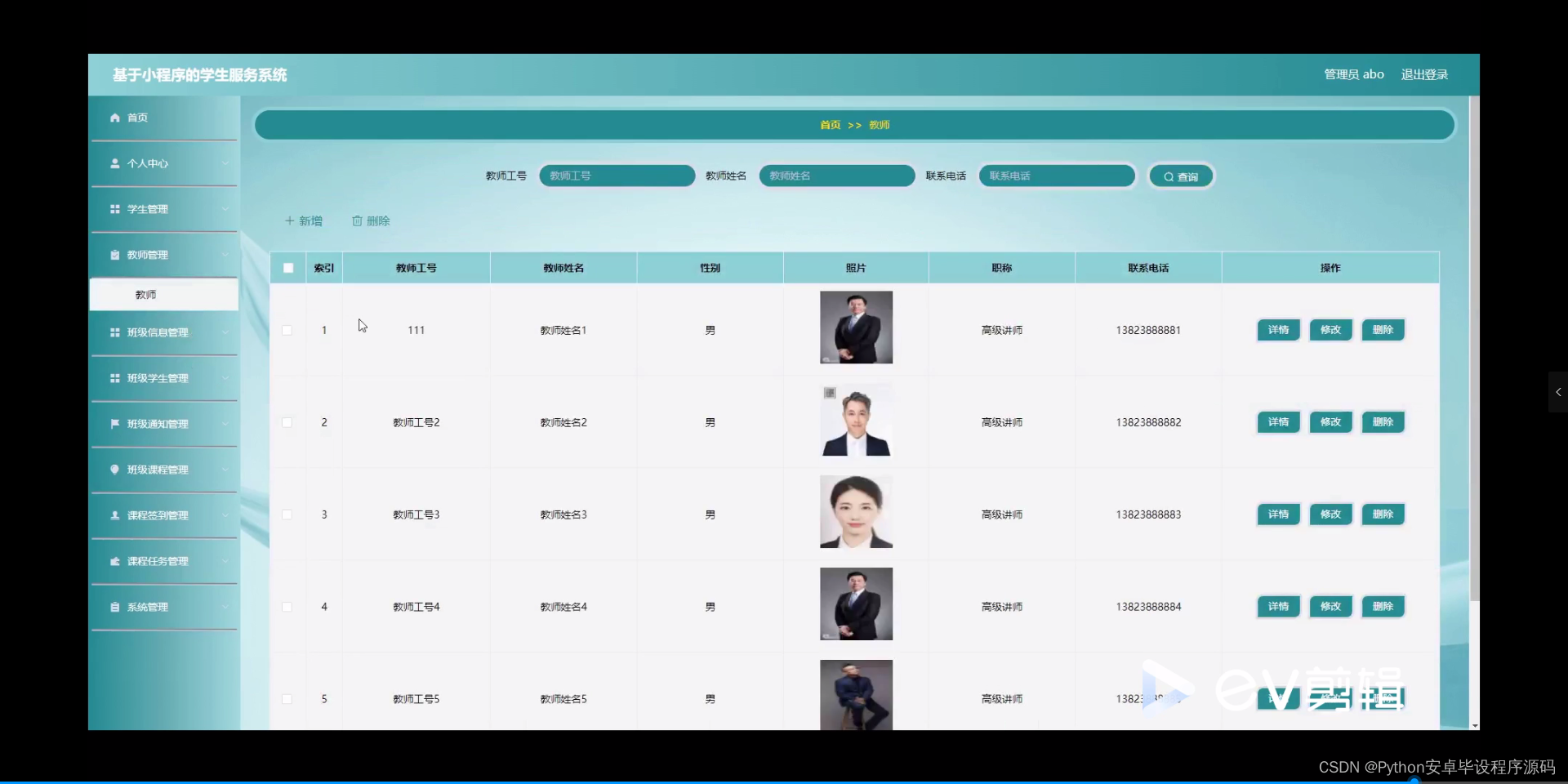Click the 个人中心 person icon
1568x784 pixels.
115,163
